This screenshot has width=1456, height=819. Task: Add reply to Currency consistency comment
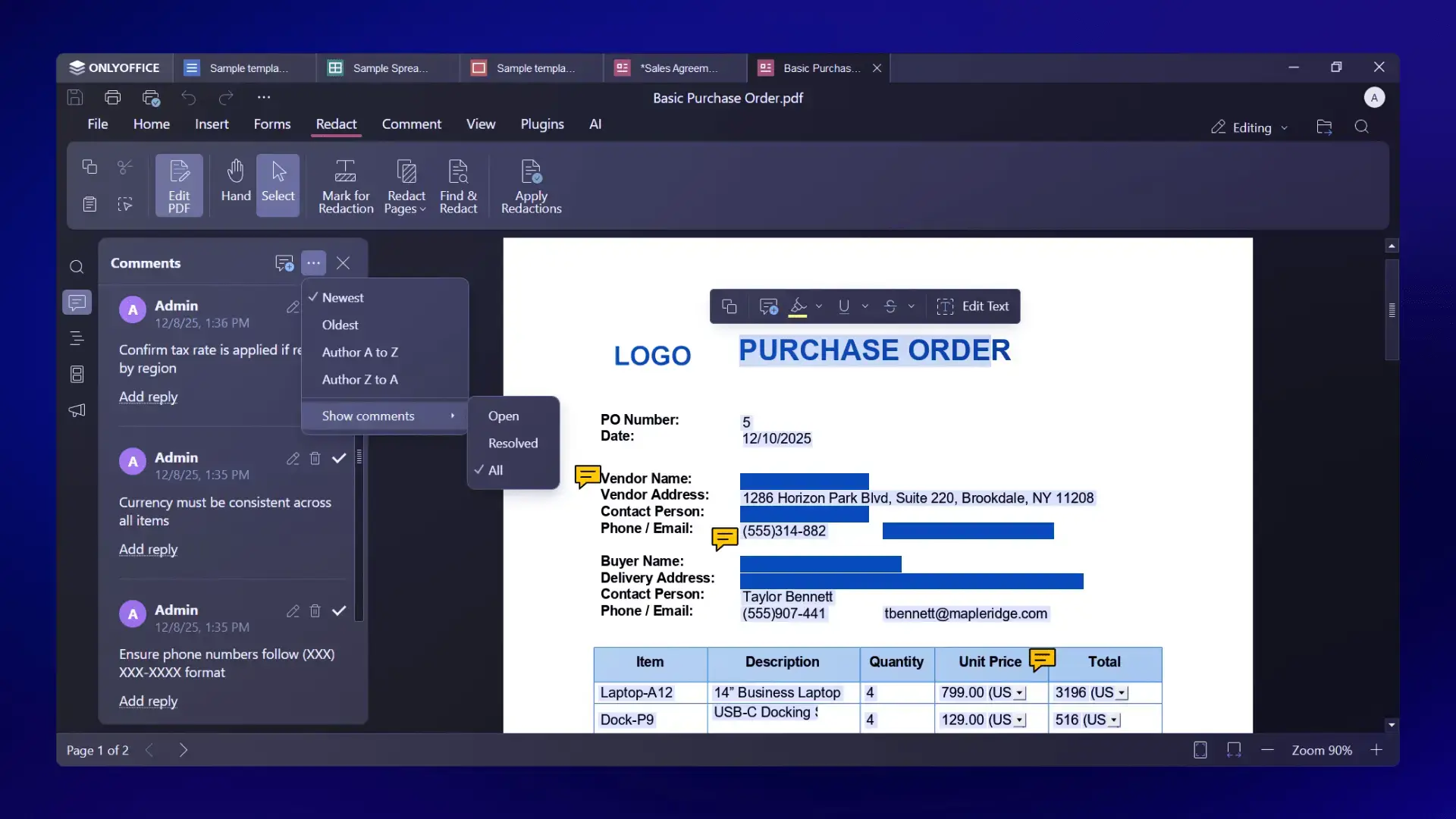[x=148, y=550]
